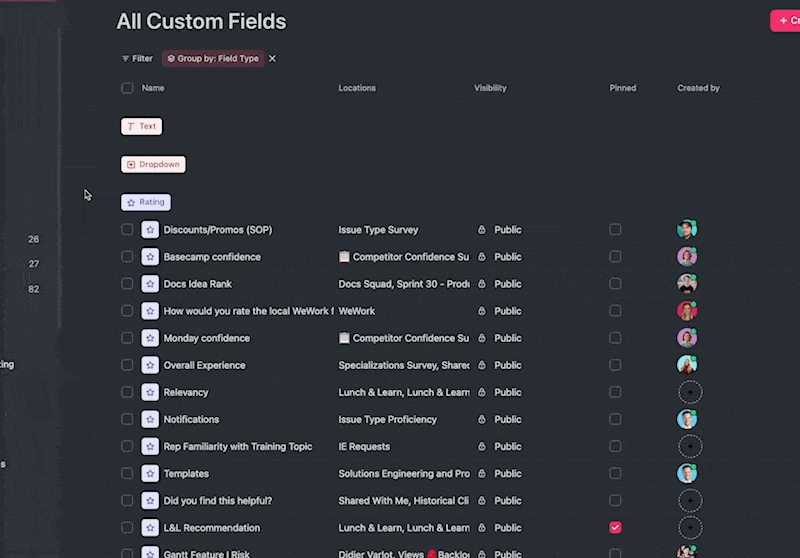Pin the Templates field
Viewport: 800px width, 558px height.
pos(615,473)
